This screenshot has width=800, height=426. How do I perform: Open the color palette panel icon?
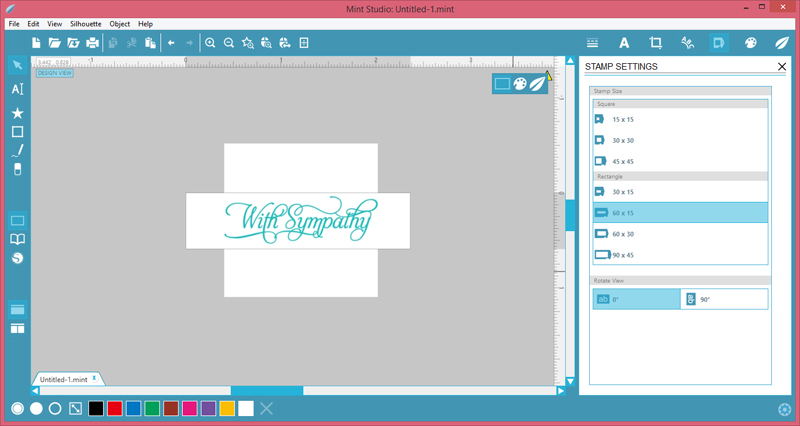[x=750, y=43]
